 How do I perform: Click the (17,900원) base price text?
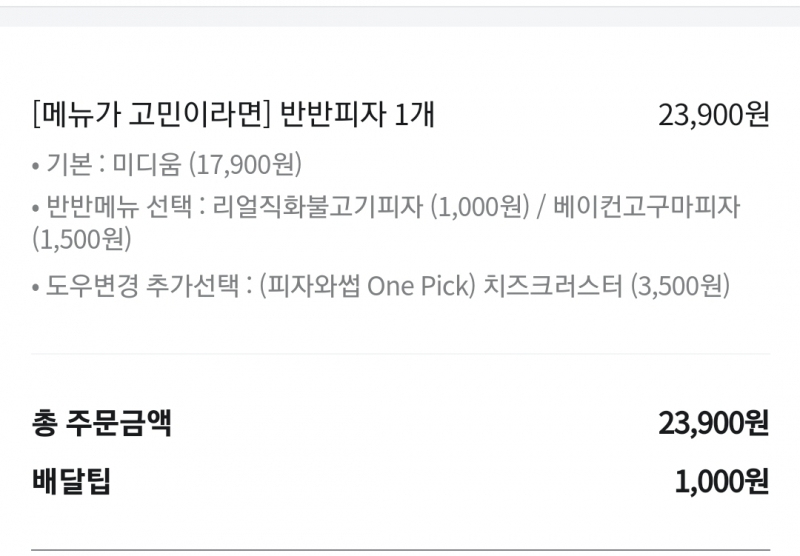[245, 164]
